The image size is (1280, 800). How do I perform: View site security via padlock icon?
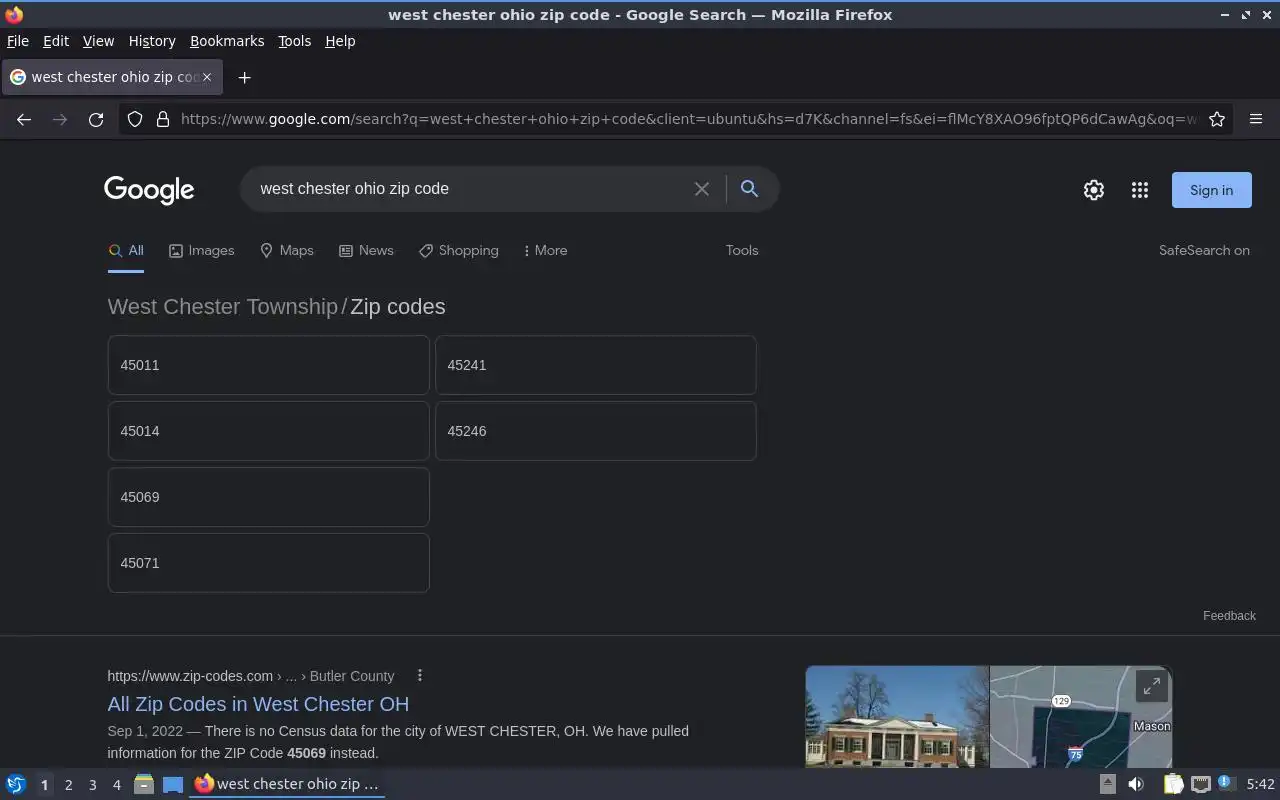click(x=163, y=119)
